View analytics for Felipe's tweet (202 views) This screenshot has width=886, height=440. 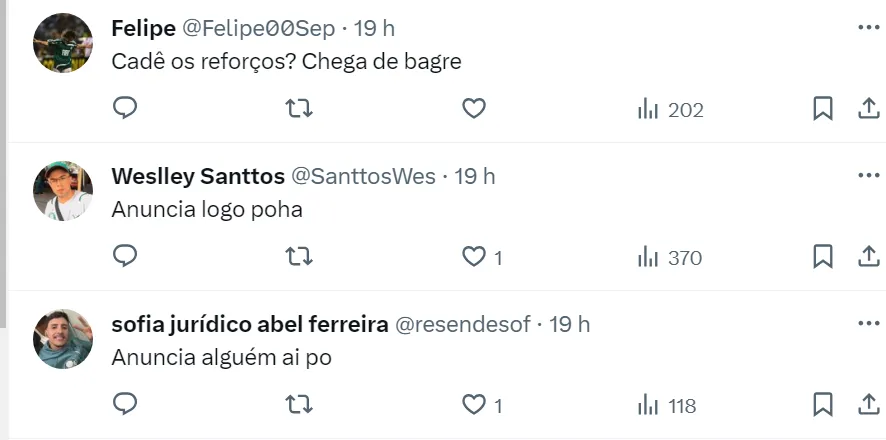click(671, 110)
